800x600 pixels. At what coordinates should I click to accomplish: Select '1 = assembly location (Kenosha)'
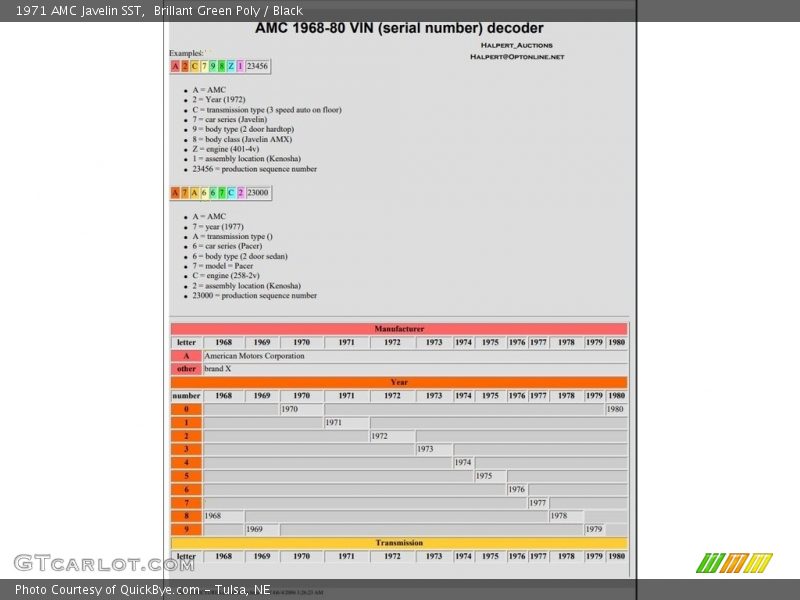tap(246, 159)
